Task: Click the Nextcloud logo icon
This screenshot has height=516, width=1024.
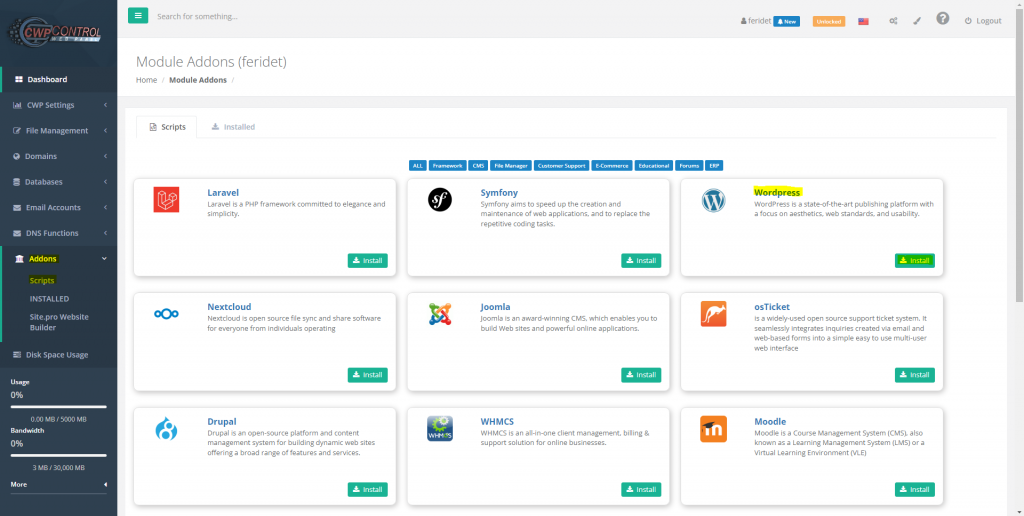Action: pyautogui.click(x=166, y=314)
